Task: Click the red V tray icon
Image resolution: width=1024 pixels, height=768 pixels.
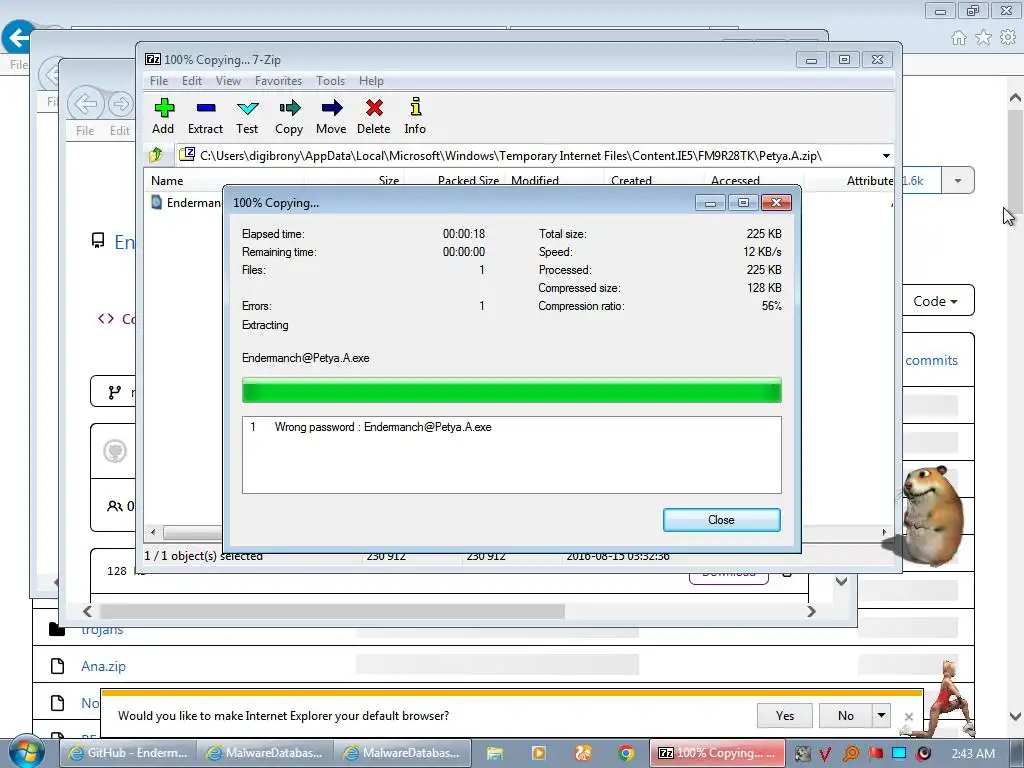Action: [x=825, y=754]
